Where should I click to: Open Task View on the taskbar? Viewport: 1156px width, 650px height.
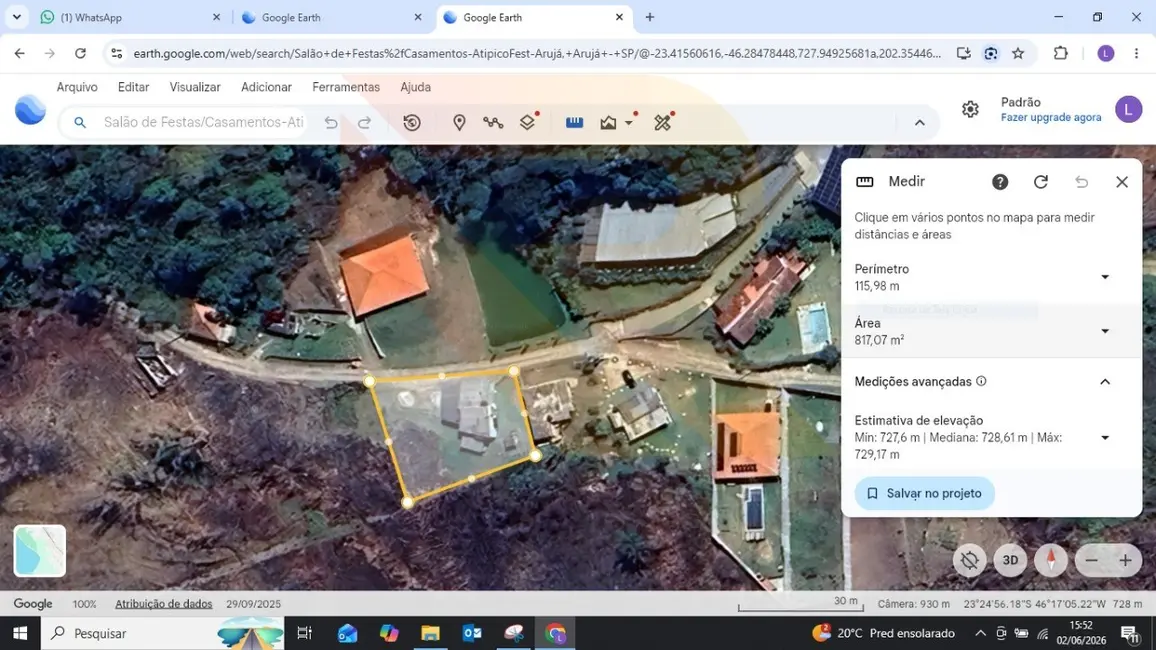tap(304, 633)
